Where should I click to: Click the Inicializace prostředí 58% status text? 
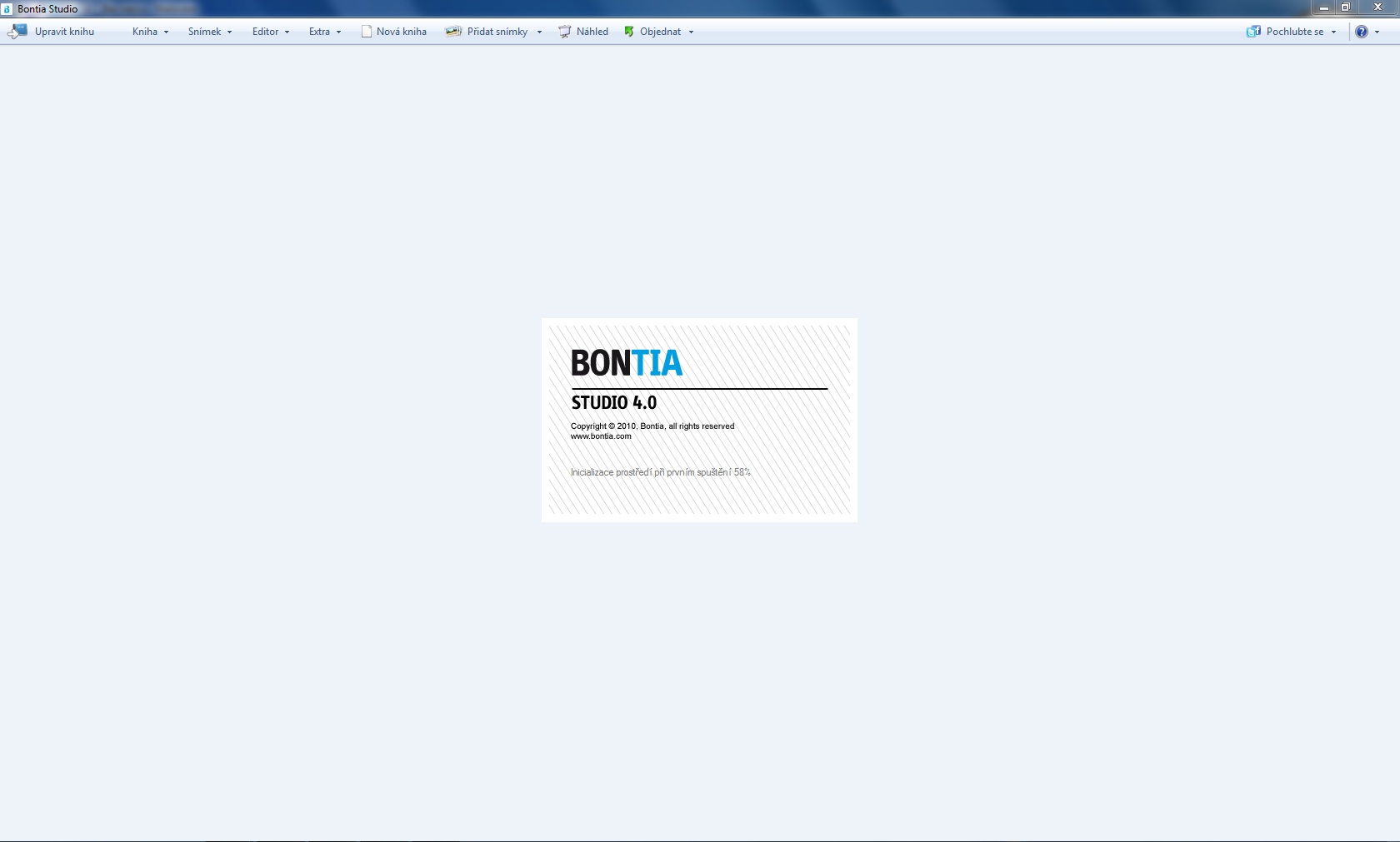coord(661,472)
